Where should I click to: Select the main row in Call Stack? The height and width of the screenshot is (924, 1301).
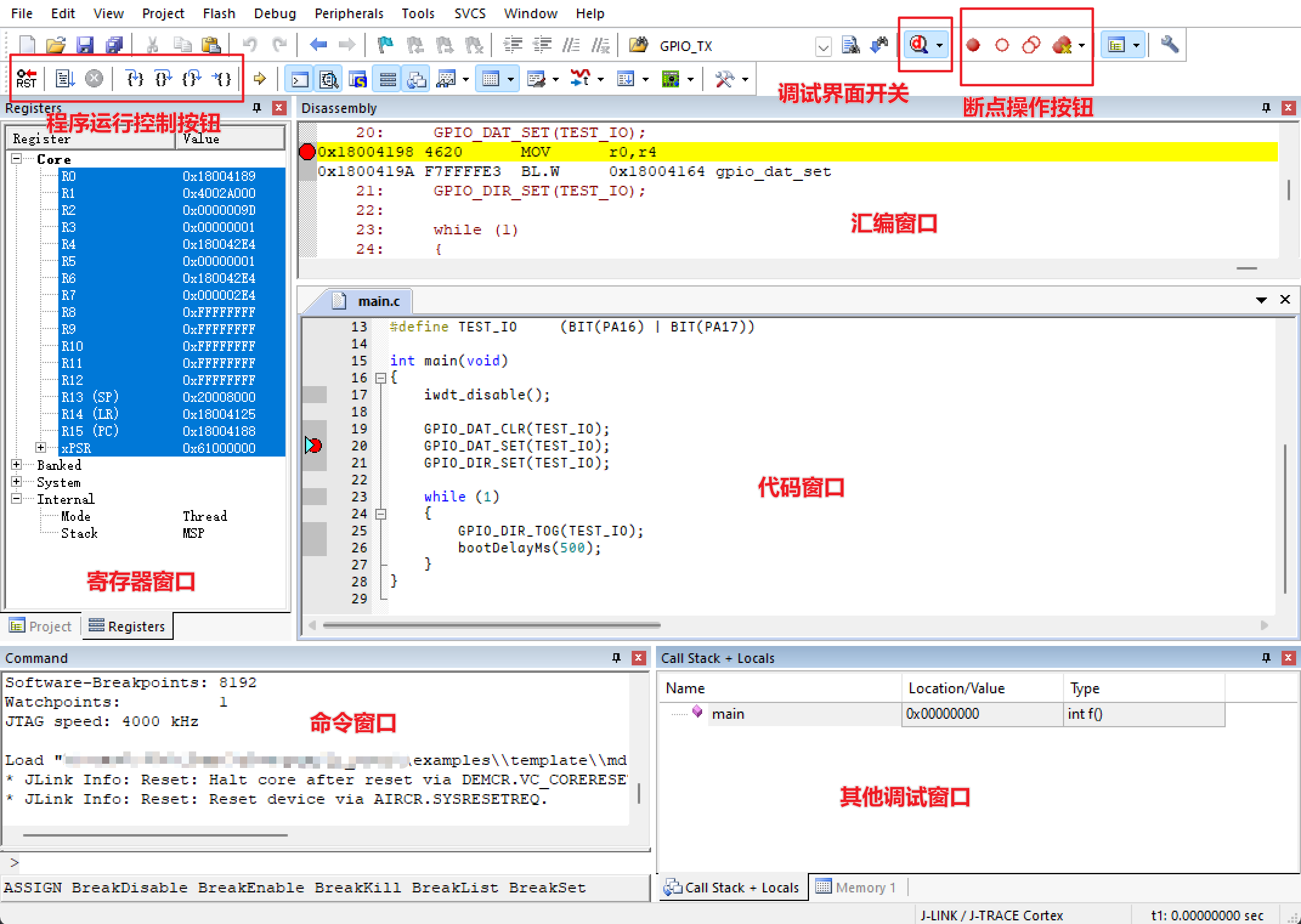pyautogui.click(x=728, y=714)
